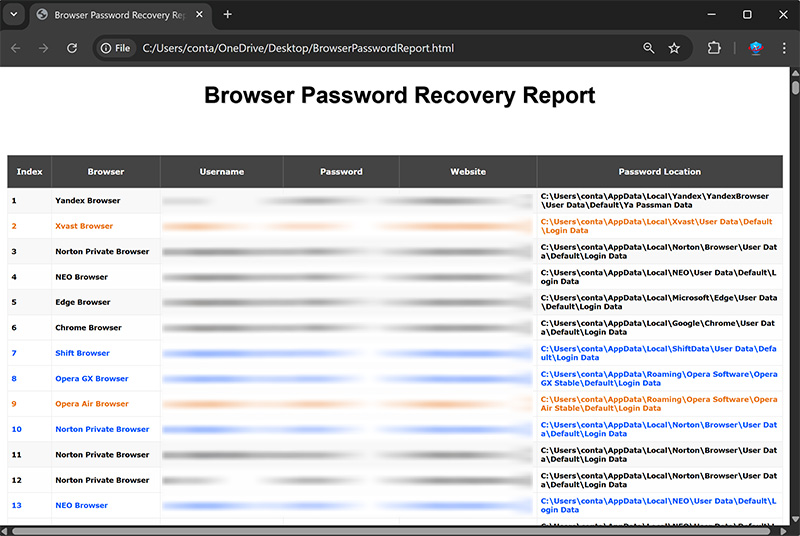Click the back navigation arrow
This screenshot has width=800, height=536.
coord(16,48)
